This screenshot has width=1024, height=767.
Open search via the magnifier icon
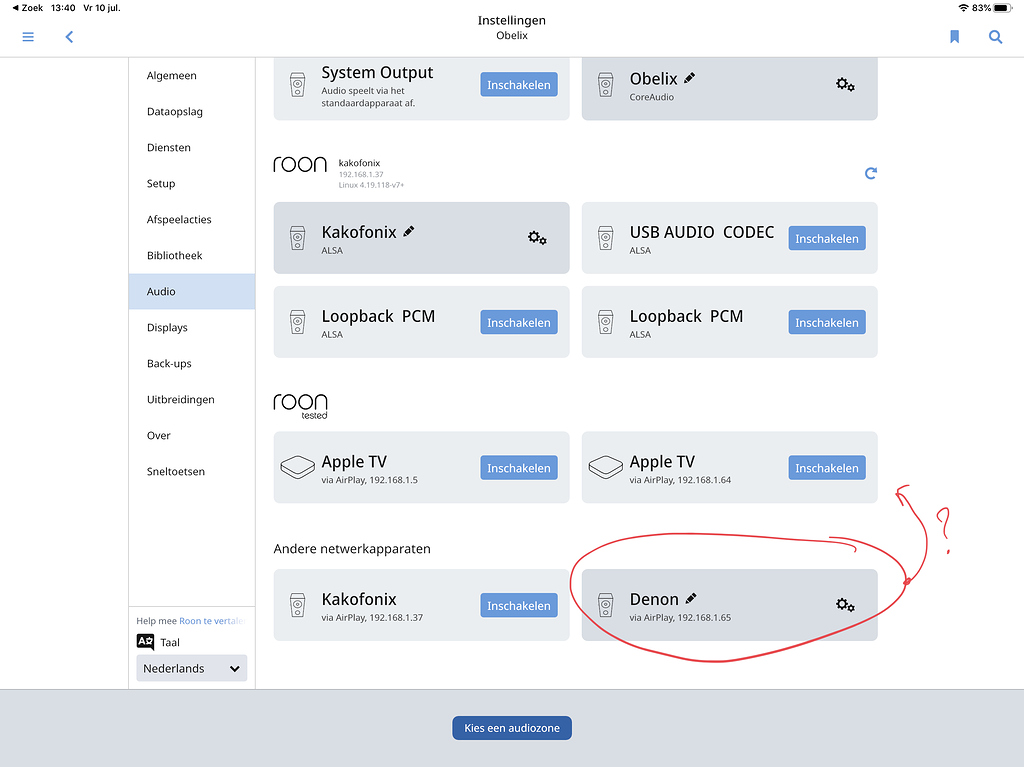(x=995, y=36)
